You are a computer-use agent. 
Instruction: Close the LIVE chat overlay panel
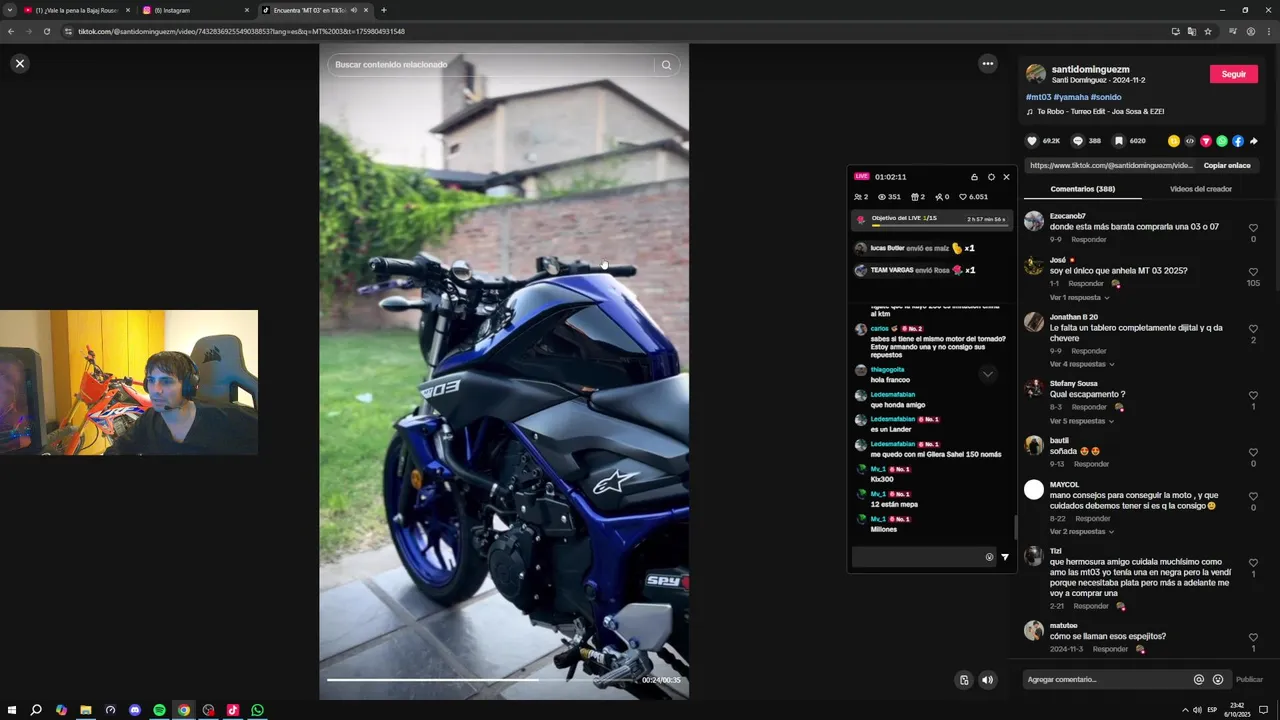[1006, 177]
